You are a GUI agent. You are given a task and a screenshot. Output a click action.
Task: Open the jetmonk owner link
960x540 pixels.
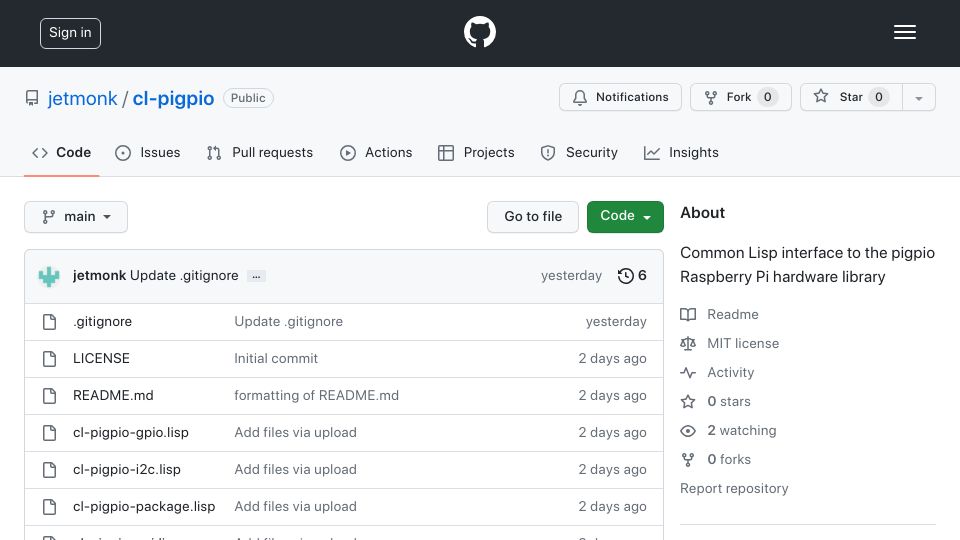[82, 99]
